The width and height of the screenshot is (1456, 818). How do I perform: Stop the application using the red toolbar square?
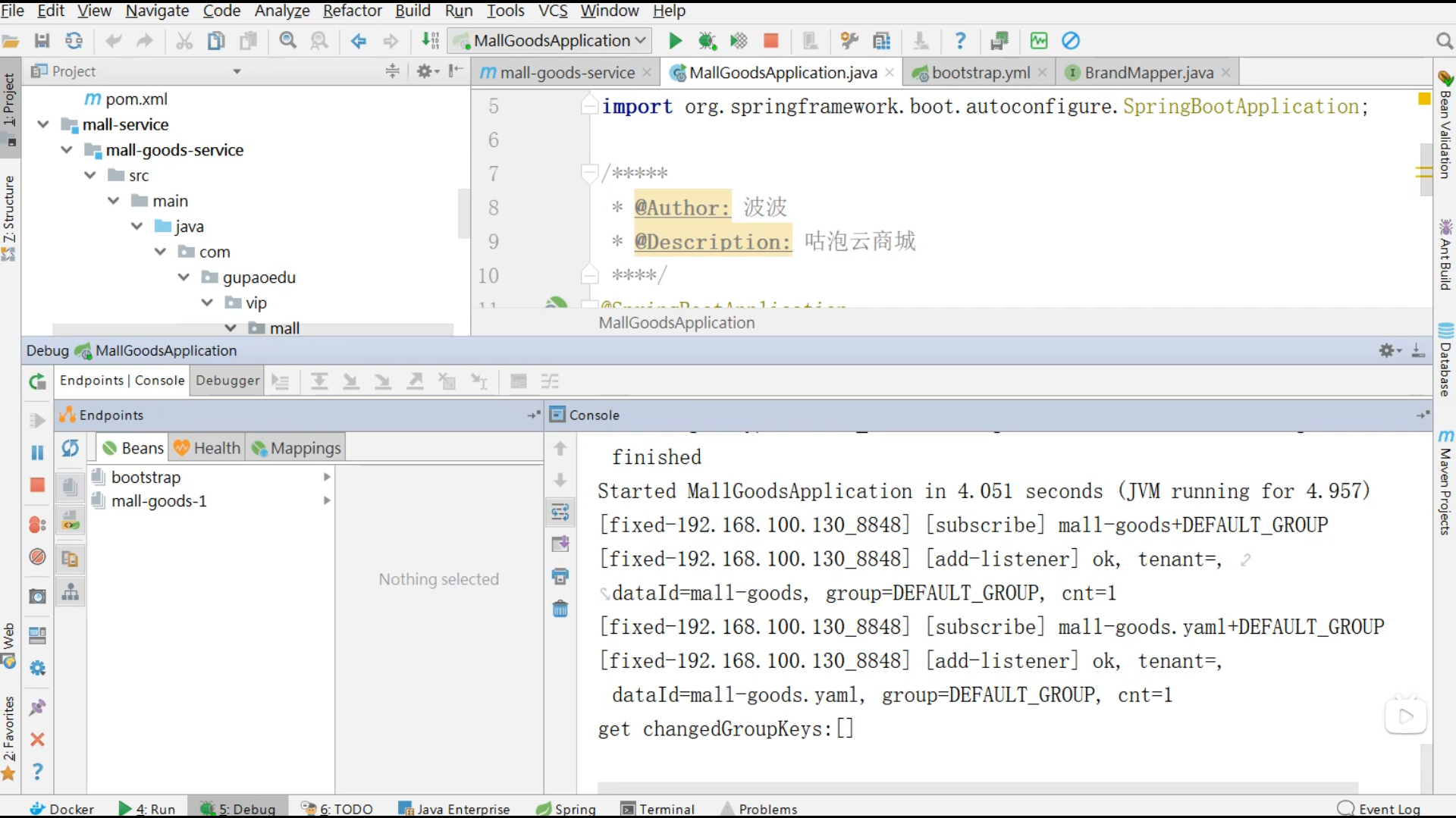point(770,41)
